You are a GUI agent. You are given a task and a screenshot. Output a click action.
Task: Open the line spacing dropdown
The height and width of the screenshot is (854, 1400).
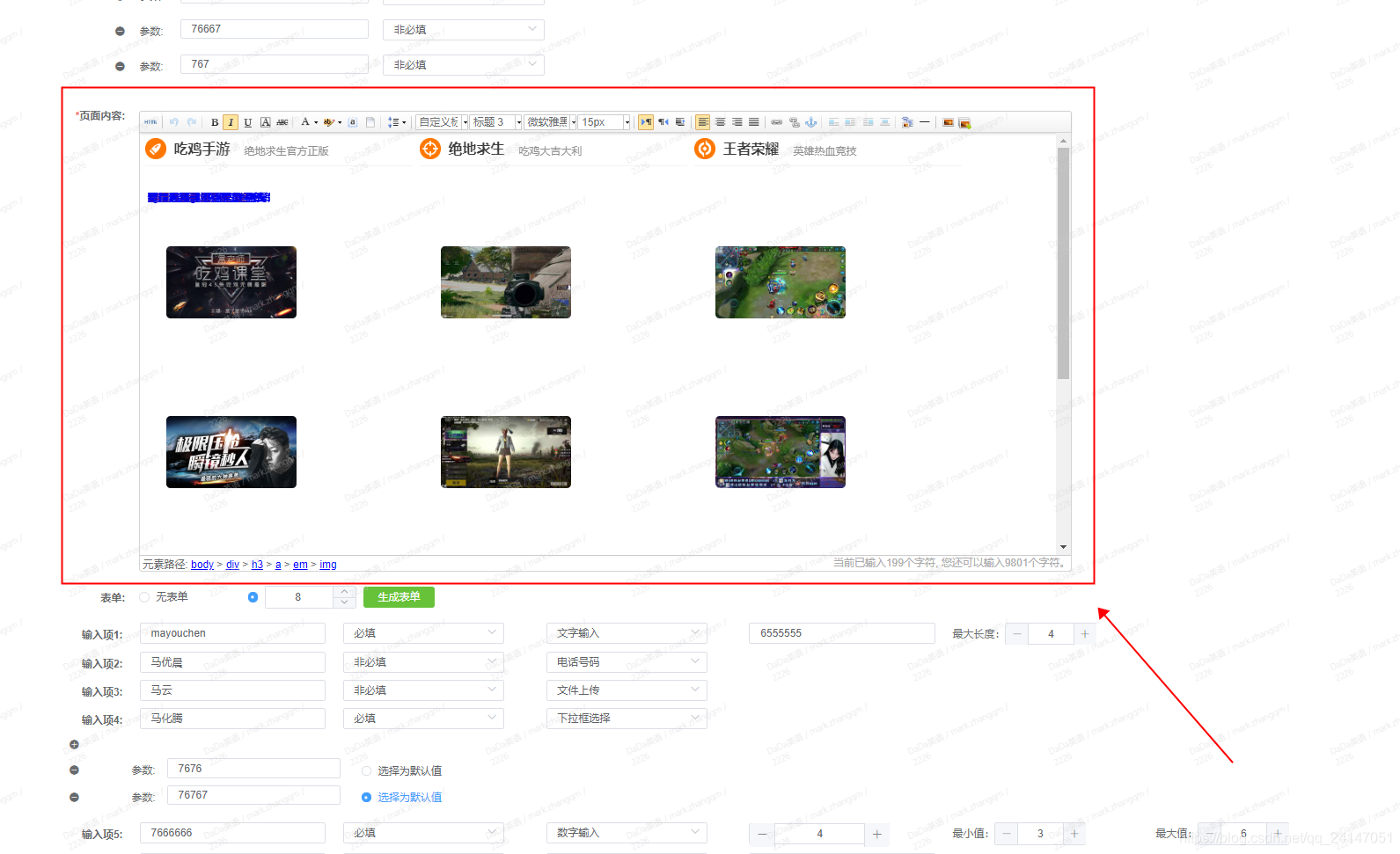pyautogui.click(x=397, y=122)
